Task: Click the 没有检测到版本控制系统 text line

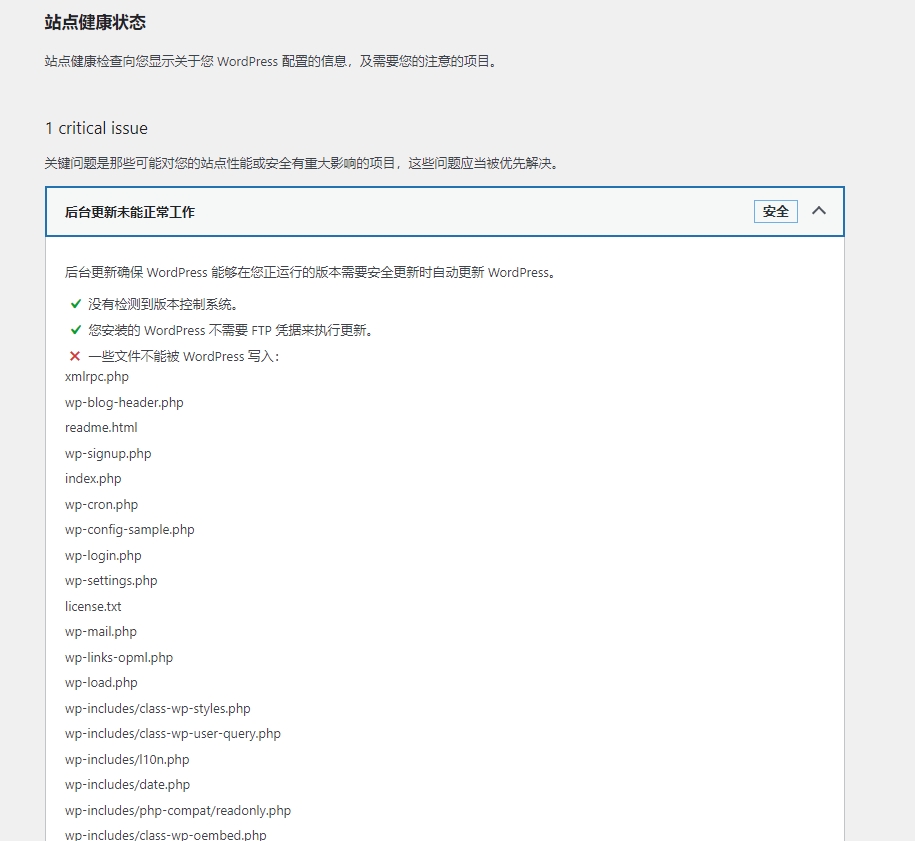Action: [163, 304]
